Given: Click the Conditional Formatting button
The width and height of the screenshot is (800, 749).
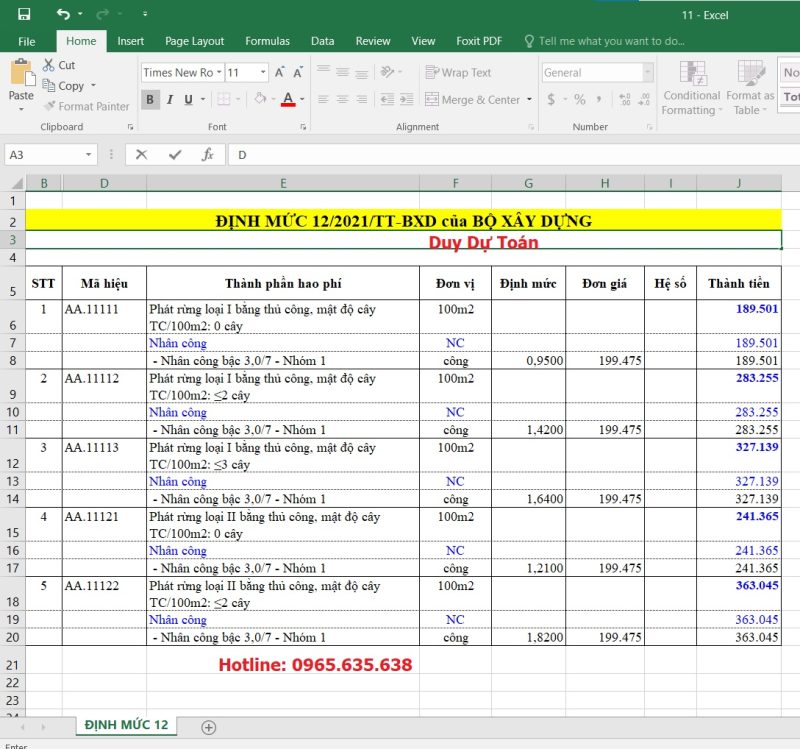Looking at the screenshot, I should (x=691, y=88).
